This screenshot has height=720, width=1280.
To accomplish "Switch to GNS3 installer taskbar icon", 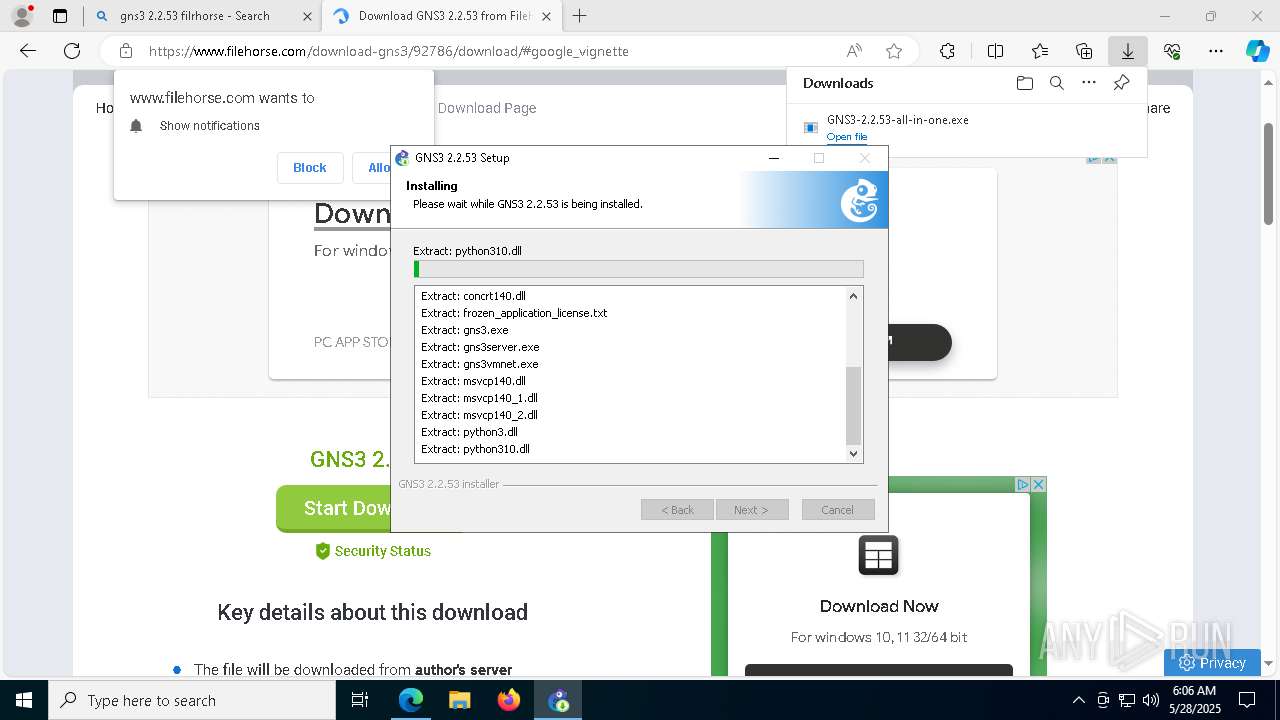I will tap(558, 700).
